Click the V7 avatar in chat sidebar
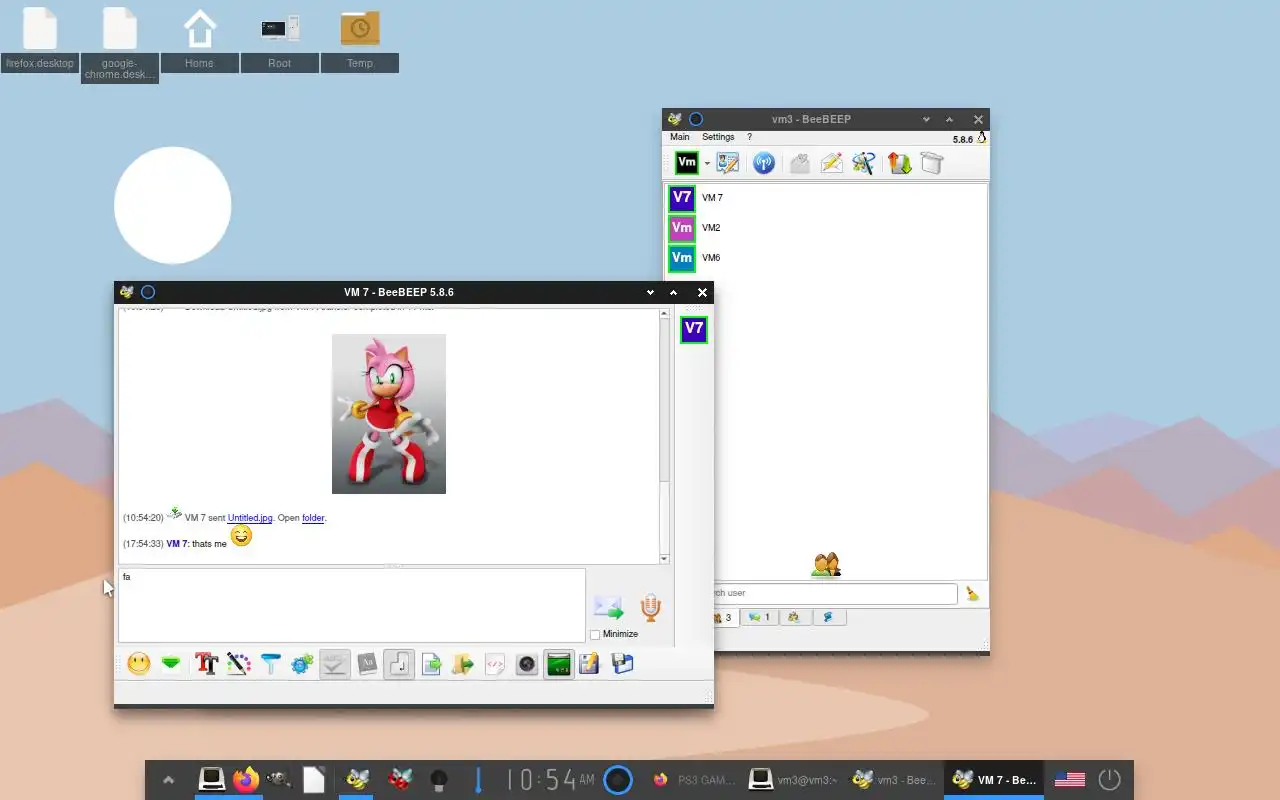 tap(694, 329)
